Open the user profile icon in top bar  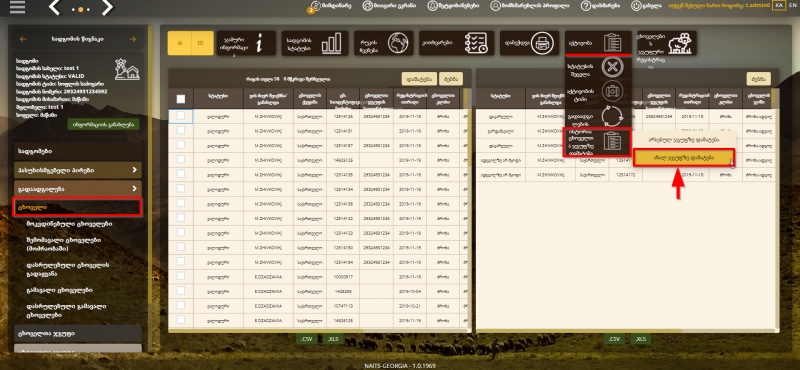(495, 6)
